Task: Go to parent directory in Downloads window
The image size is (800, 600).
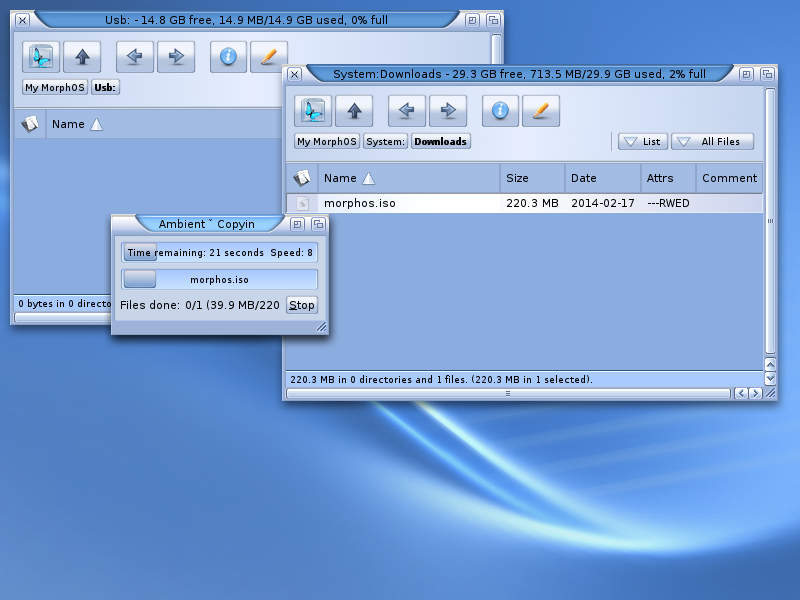Action: pos(354,111)
